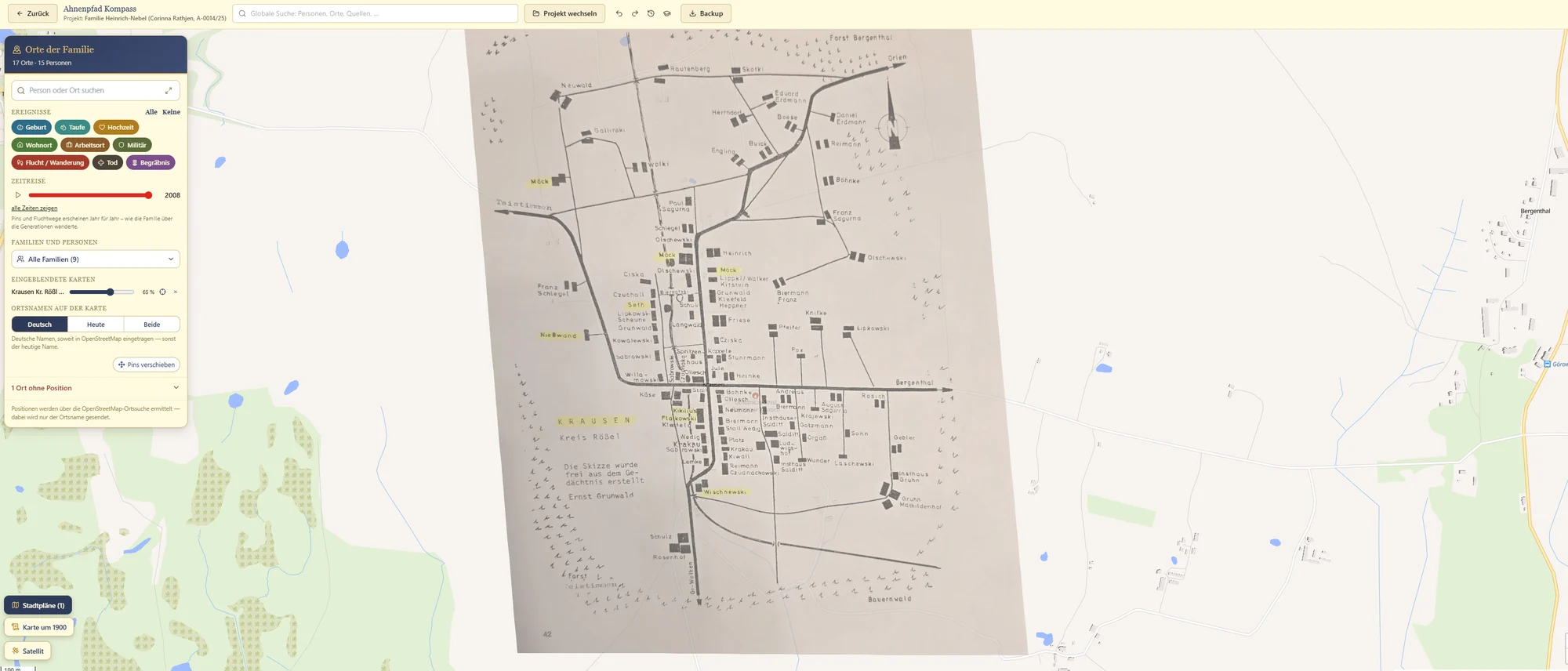Select Alle events link
The height and width of the screenshot is (671, 1568).
(x=151, y=112)
